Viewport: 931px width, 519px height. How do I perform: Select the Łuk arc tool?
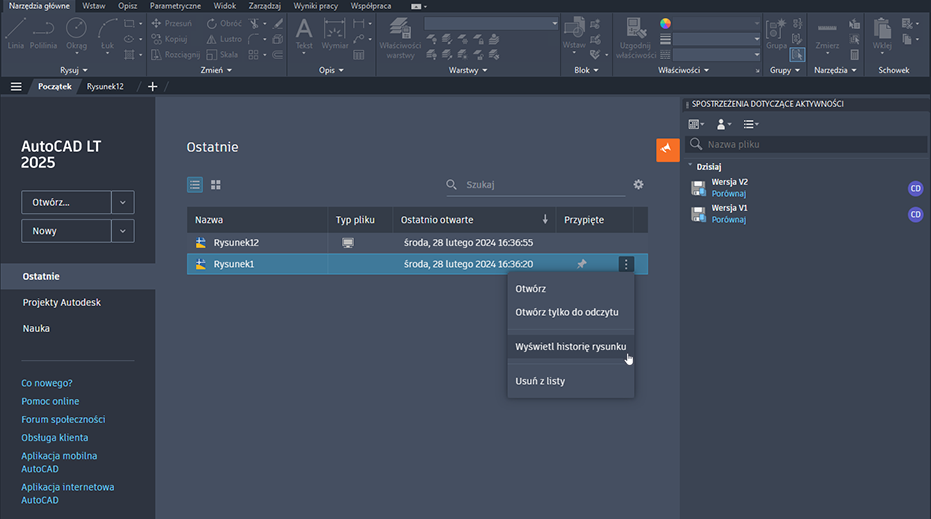[107, 34]
